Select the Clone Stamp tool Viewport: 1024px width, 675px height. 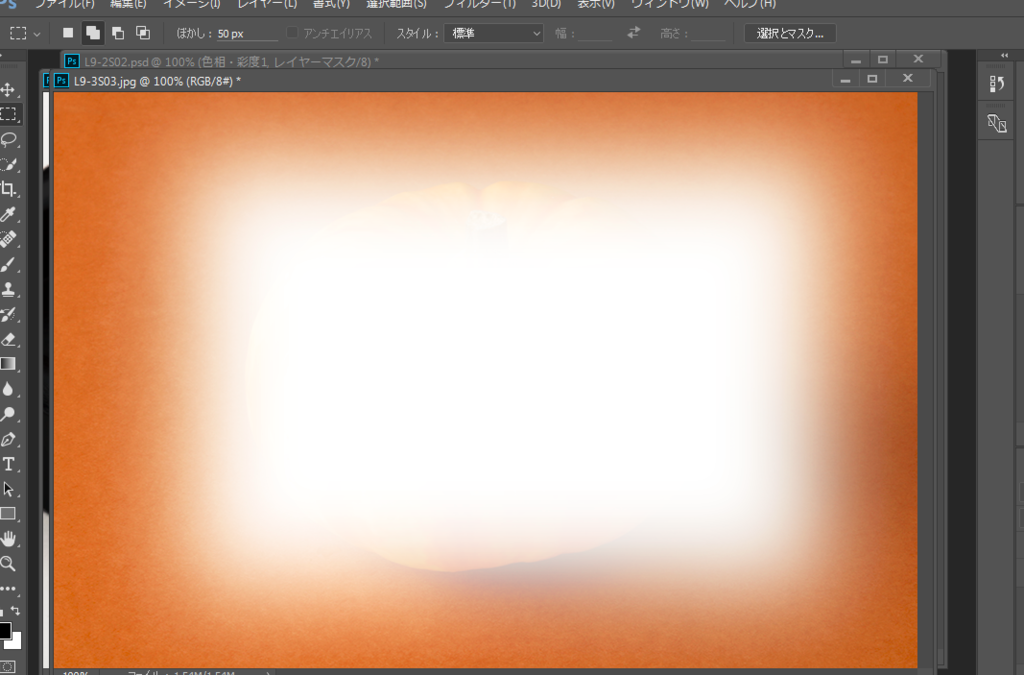(x=8, y=289)
